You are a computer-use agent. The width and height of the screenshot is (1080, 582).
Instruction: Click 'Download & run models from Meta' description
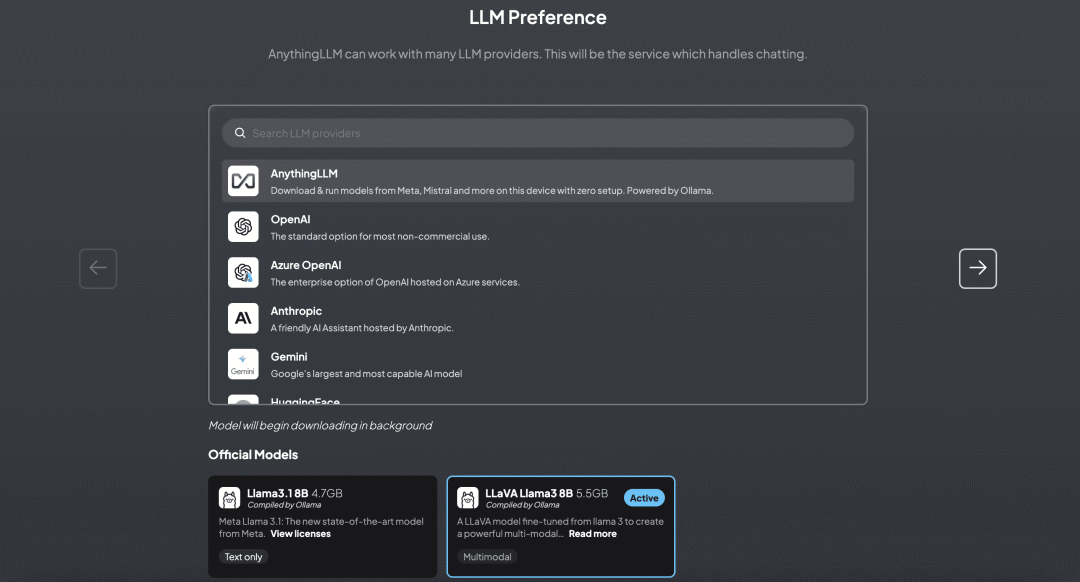(x=492, y=190)
